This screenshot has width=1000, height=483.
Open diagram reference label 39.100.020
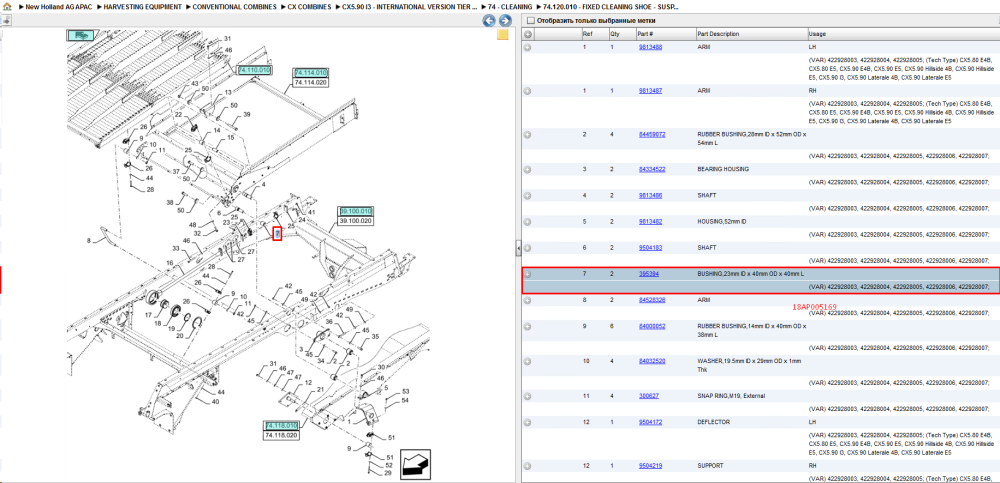pyautogui.click(x=356, y=221)
